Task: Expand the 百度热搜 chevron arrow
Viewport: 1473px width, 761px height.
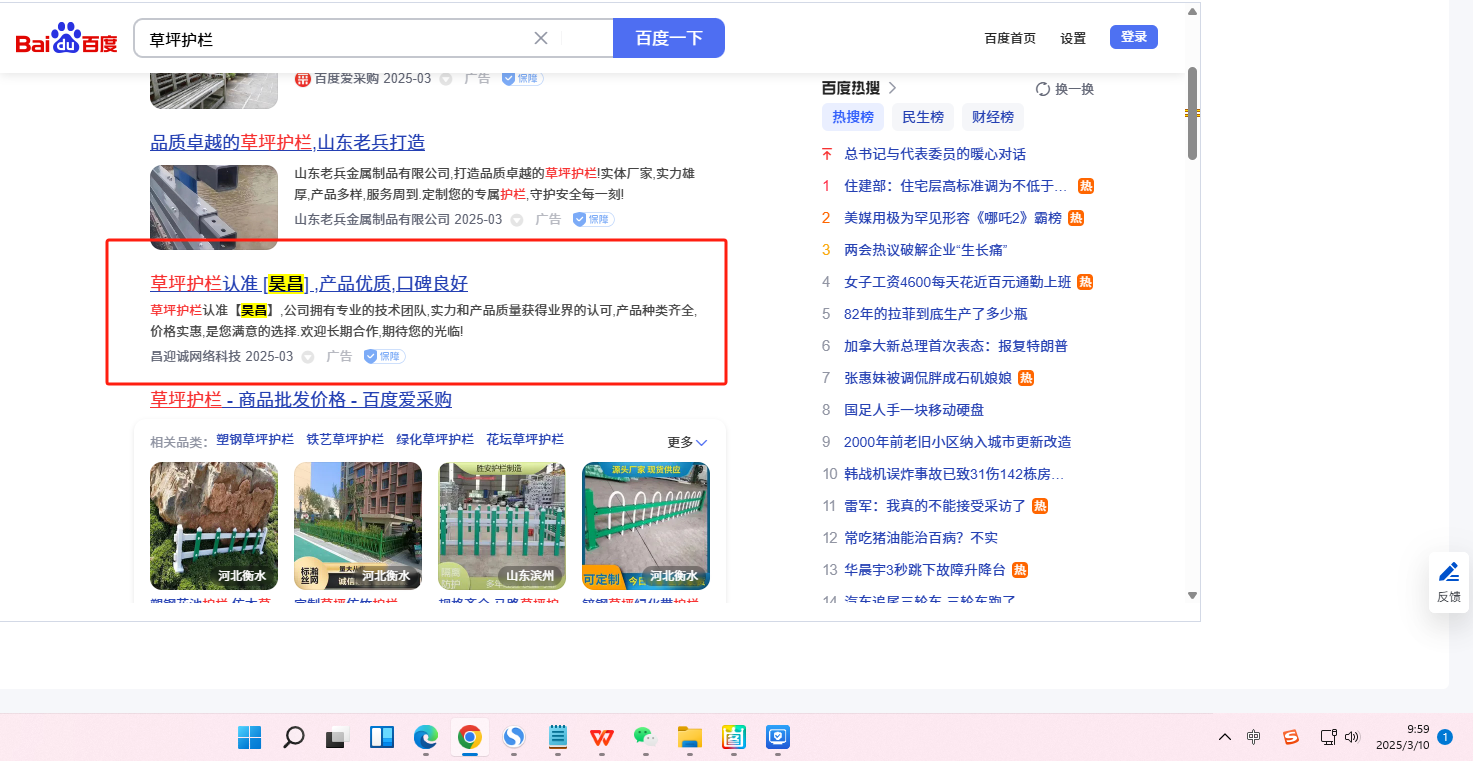Action: [x=892, y=88]
